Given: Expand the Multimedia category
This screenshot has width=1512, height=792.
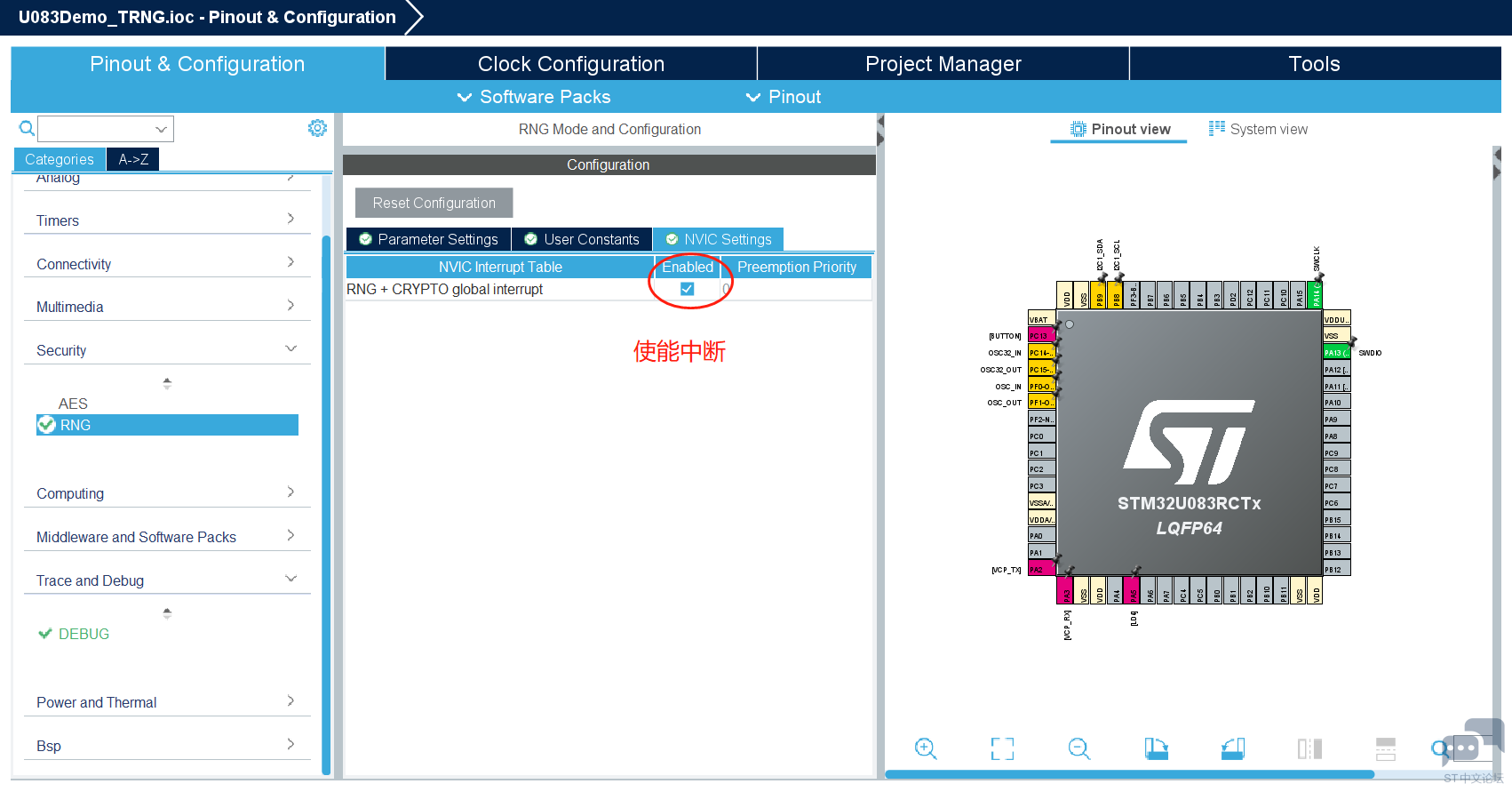Looking at the screenshot, I should coord(167,307).
